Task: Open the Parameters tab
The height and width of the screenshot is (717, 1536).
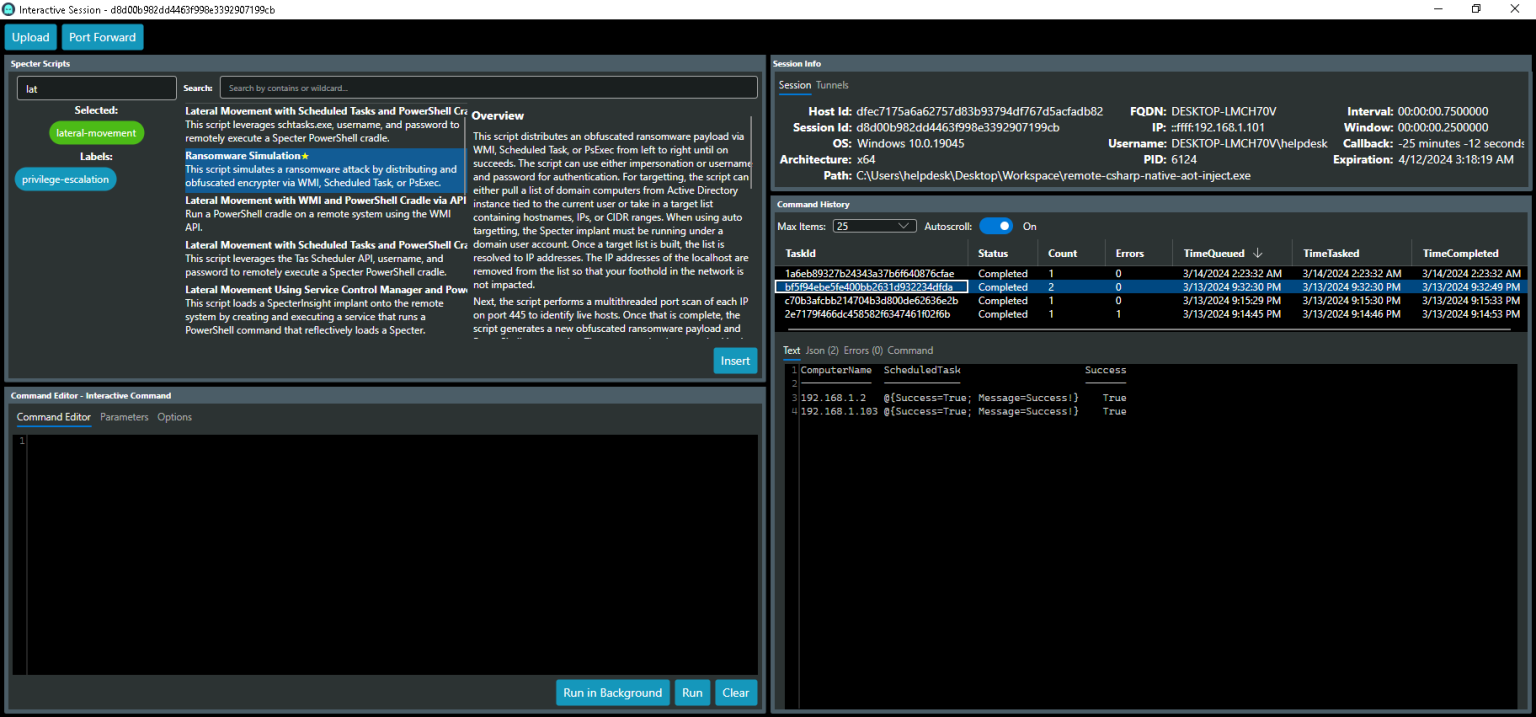Action: pos(124,417)
